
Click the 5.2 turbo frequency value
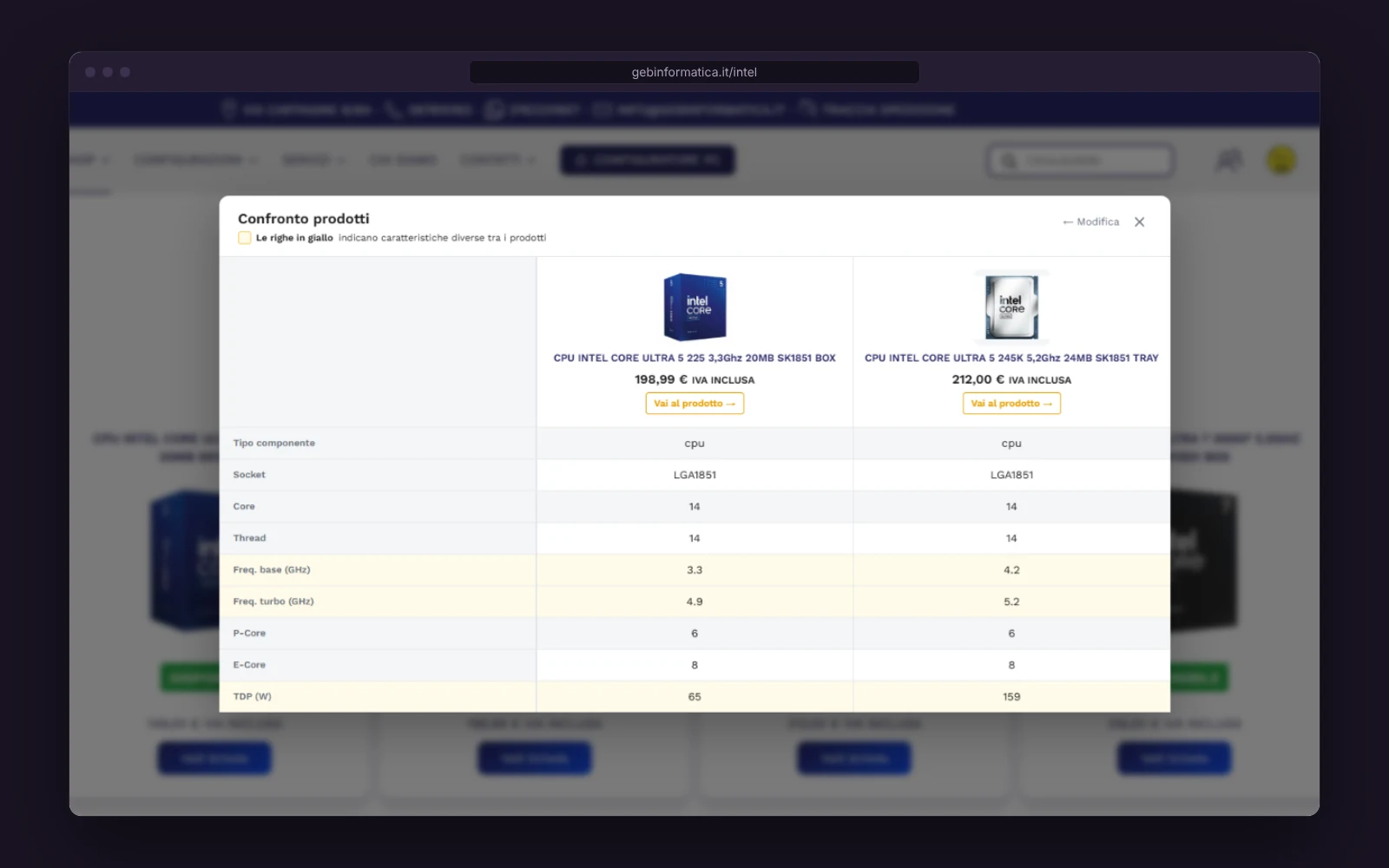pyautogui.click(x=1011, y=602)
